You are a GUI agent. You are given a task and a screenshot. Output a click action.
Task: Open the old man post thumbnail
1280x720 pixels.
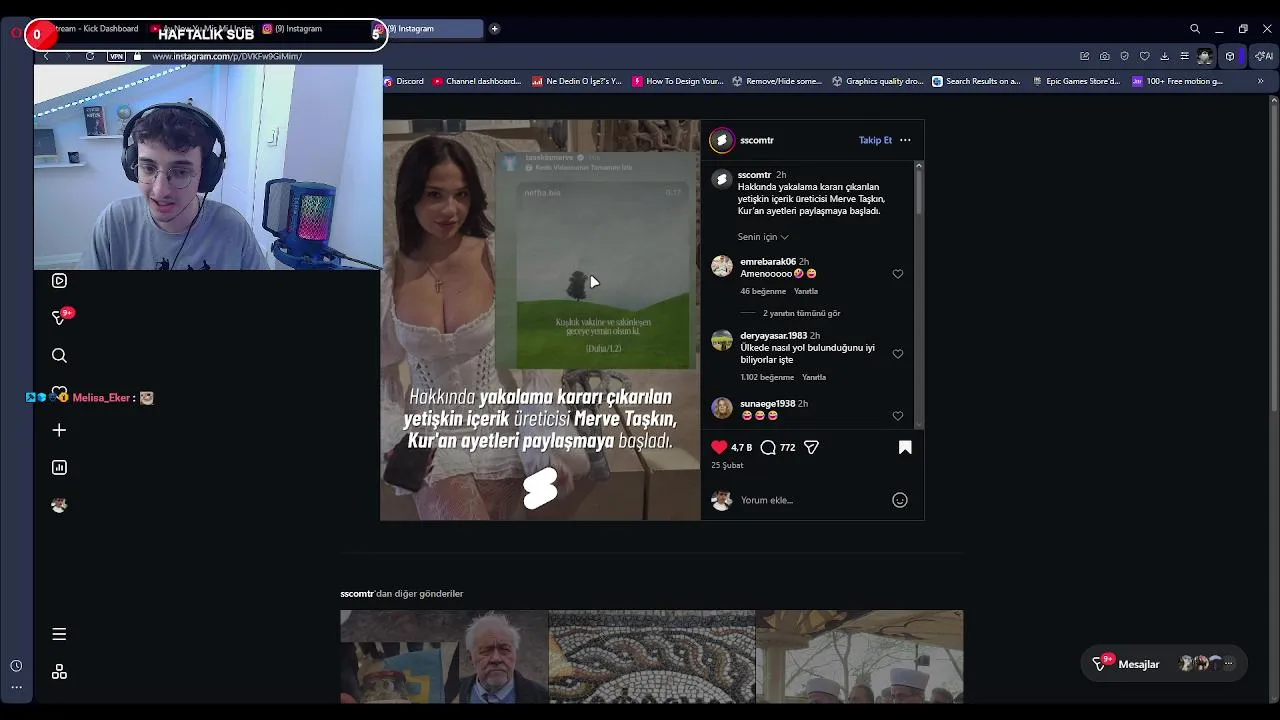click(x=444, y=657)
